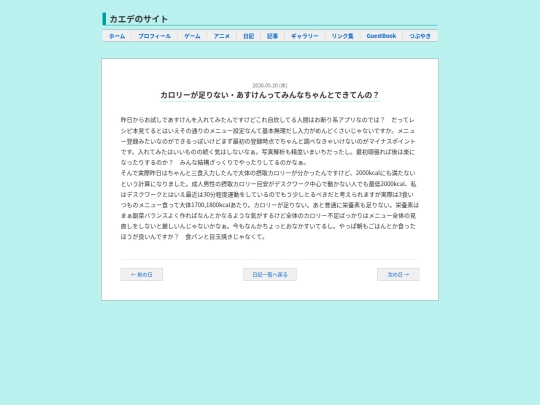Click the diary title カロリーが足りない

coord(270,95)
